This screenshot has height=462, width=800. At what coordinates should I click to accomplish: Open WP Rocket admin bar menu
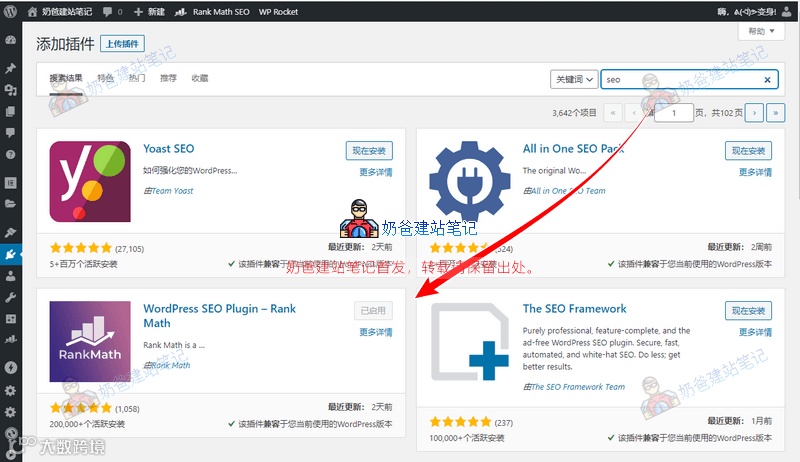278,12
